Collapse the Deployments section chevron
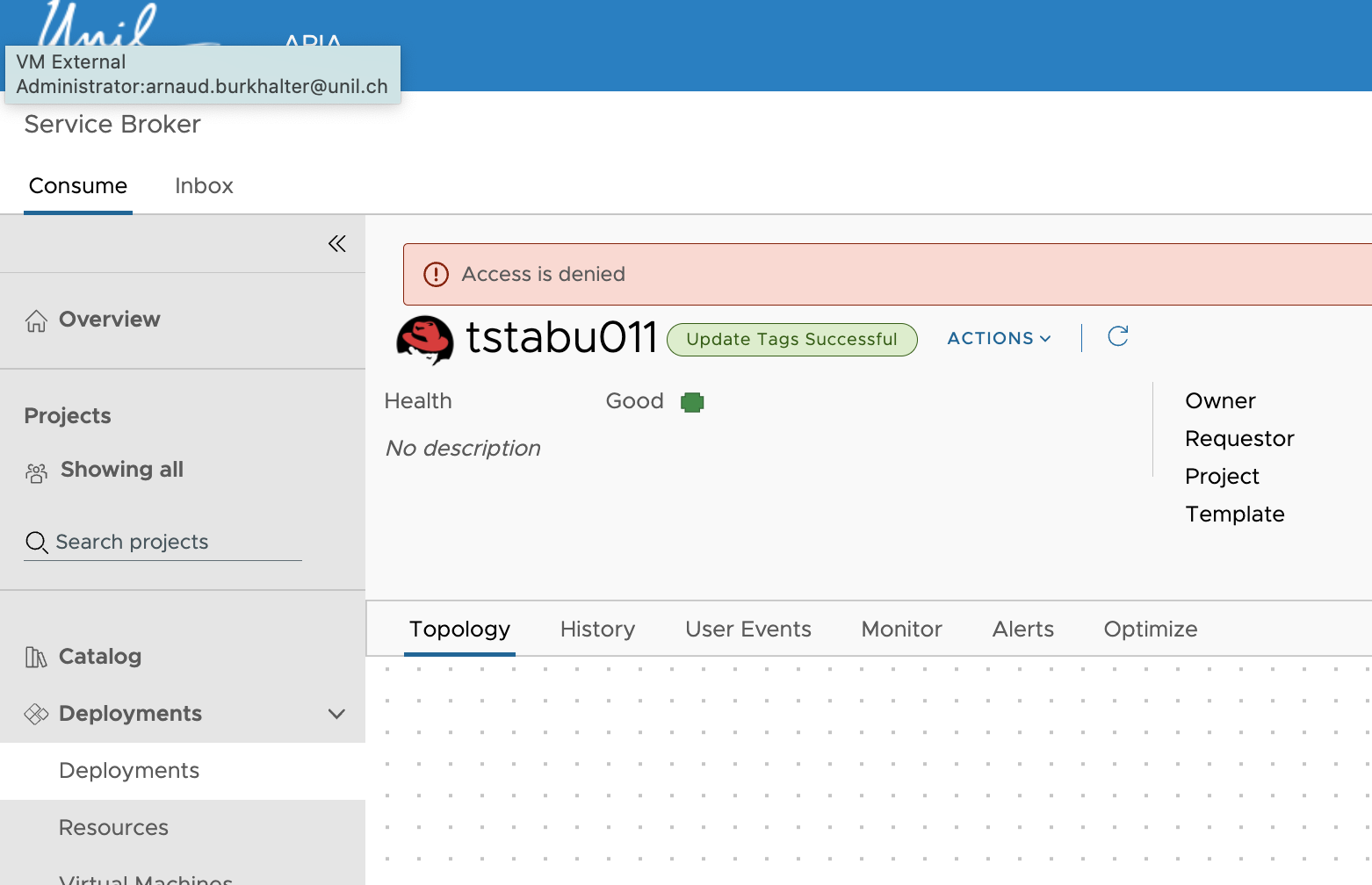The height and width of the screenshot is (885, 1372). click(x=336, y=714)
